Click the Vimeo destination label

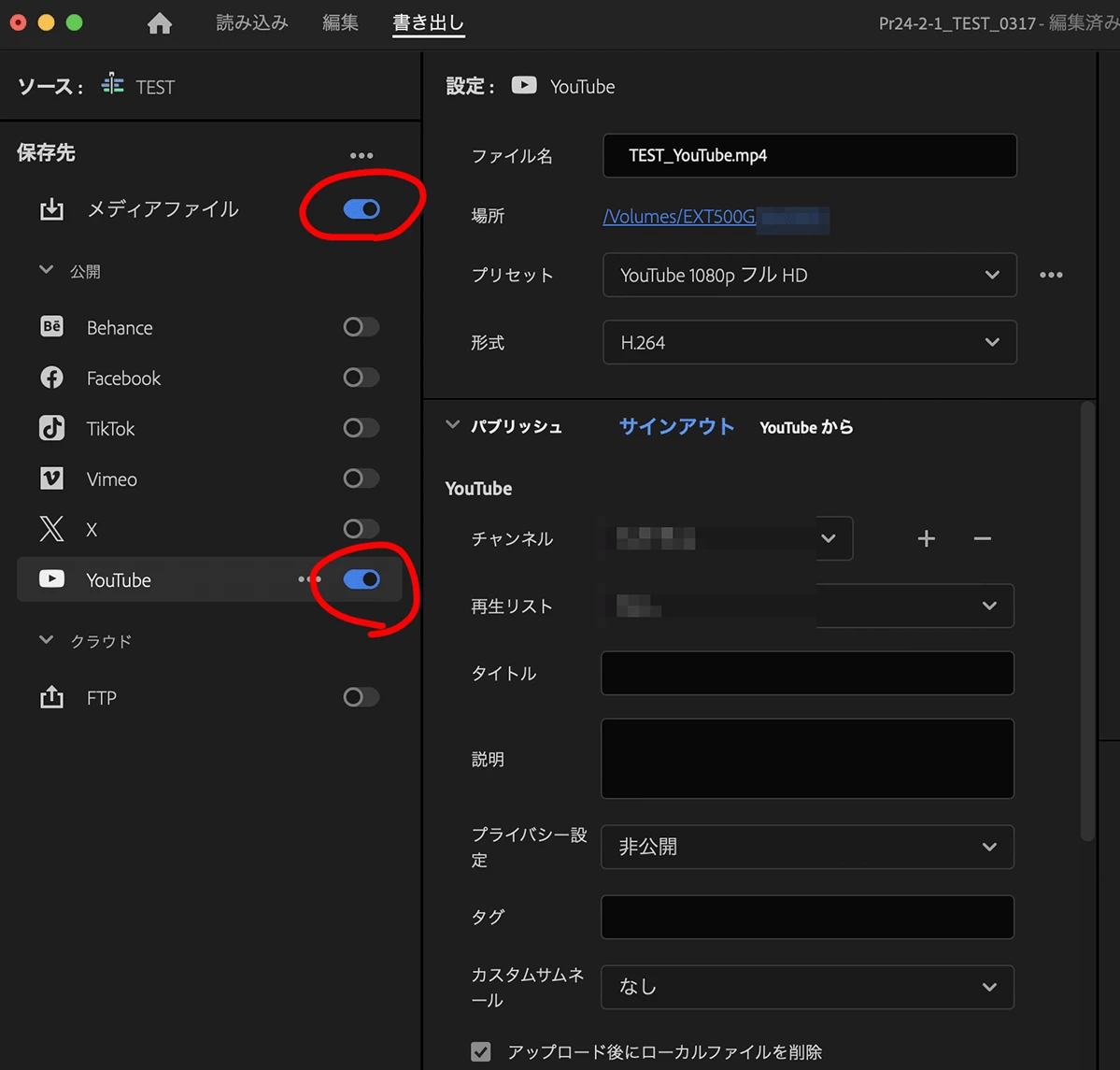pos(111,478)
